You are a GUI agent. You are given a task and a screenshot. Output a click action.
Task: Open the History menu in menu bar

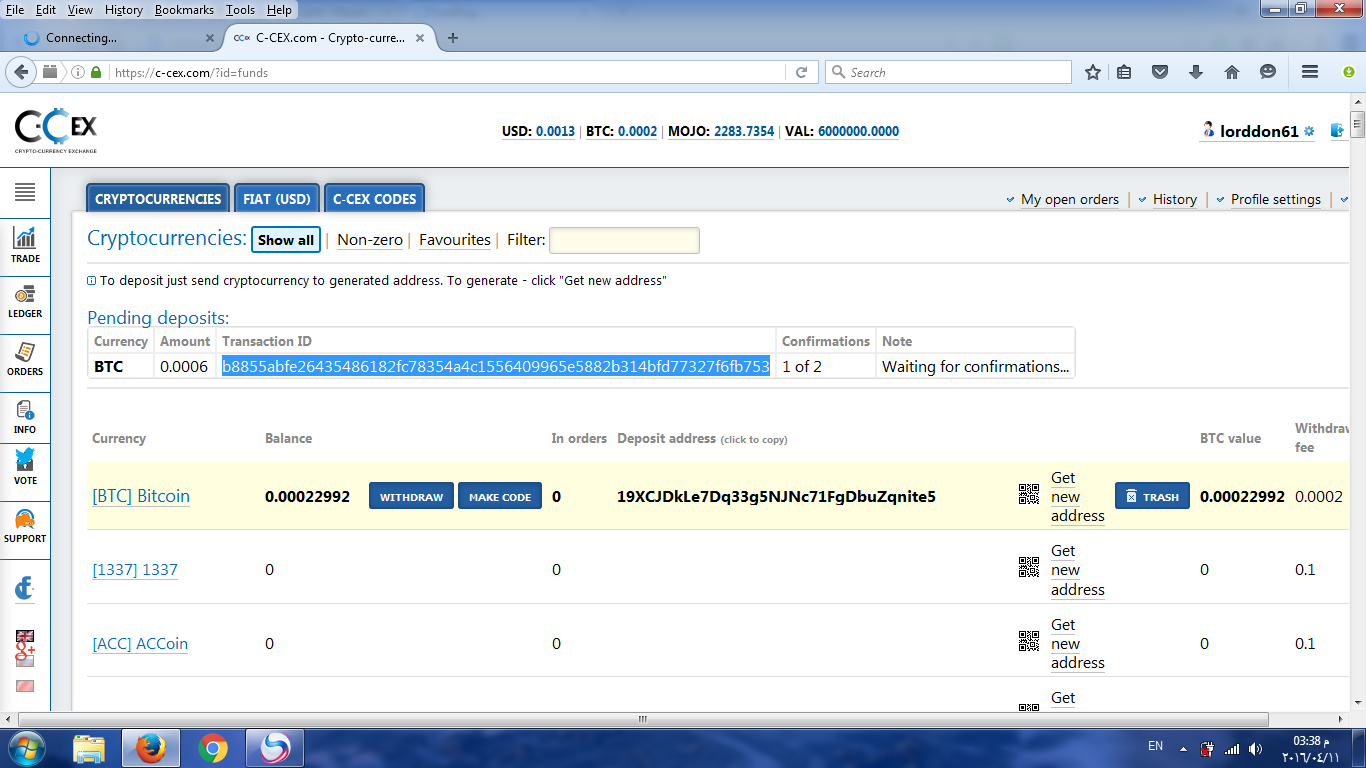click(x=124, y=10)
